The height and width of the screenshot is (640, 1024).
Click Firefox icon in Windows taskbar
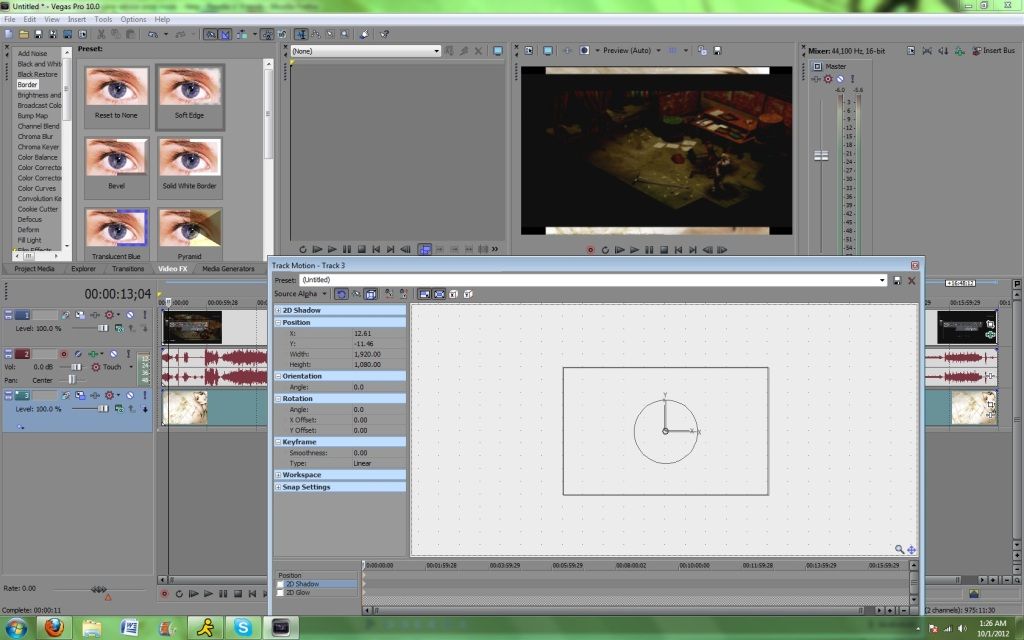point(54,628)
